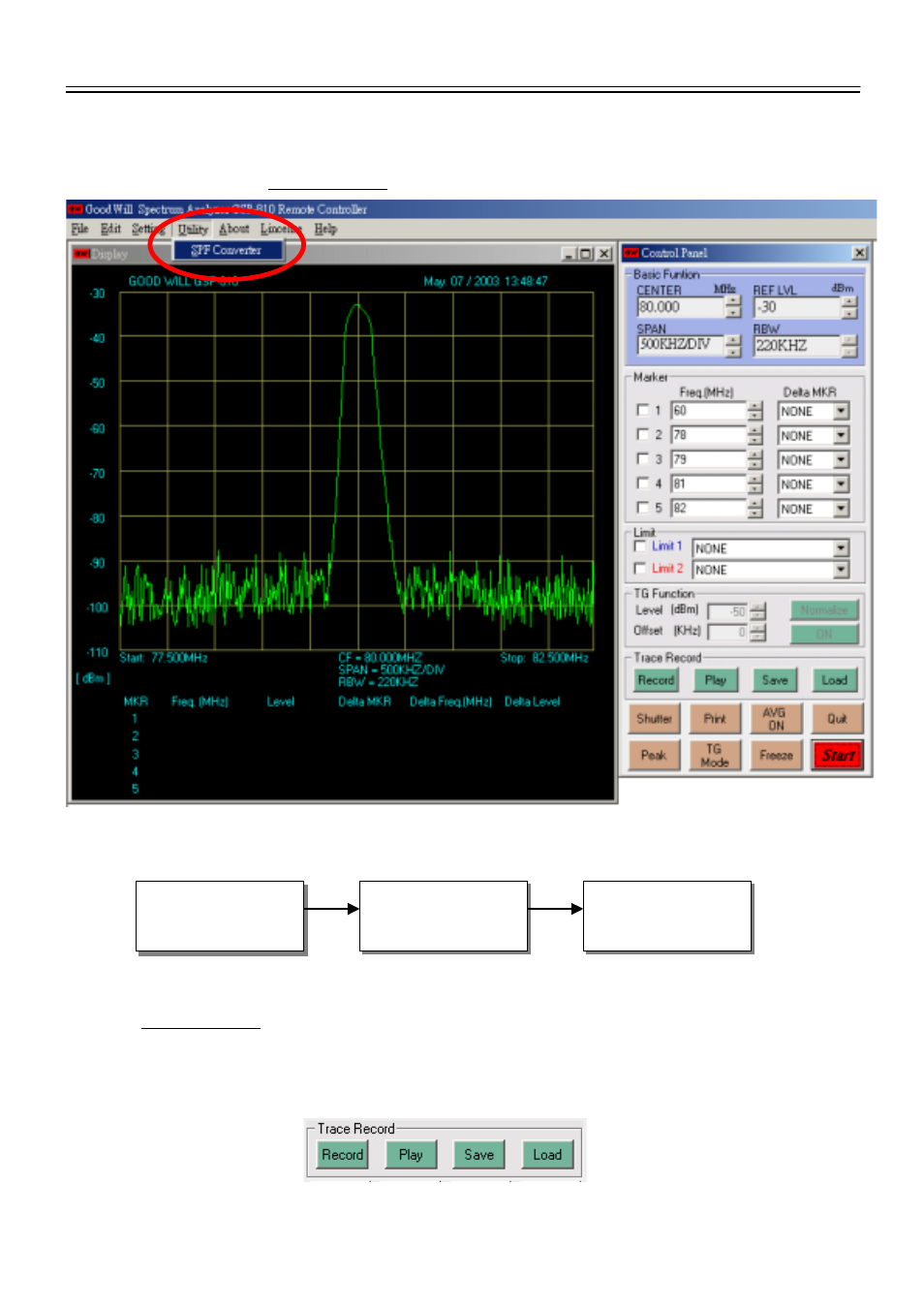Decrease CENTER frequency with its down arrow
The width and height of the screenshot is (924, 1309).
[x=733, y=313]
